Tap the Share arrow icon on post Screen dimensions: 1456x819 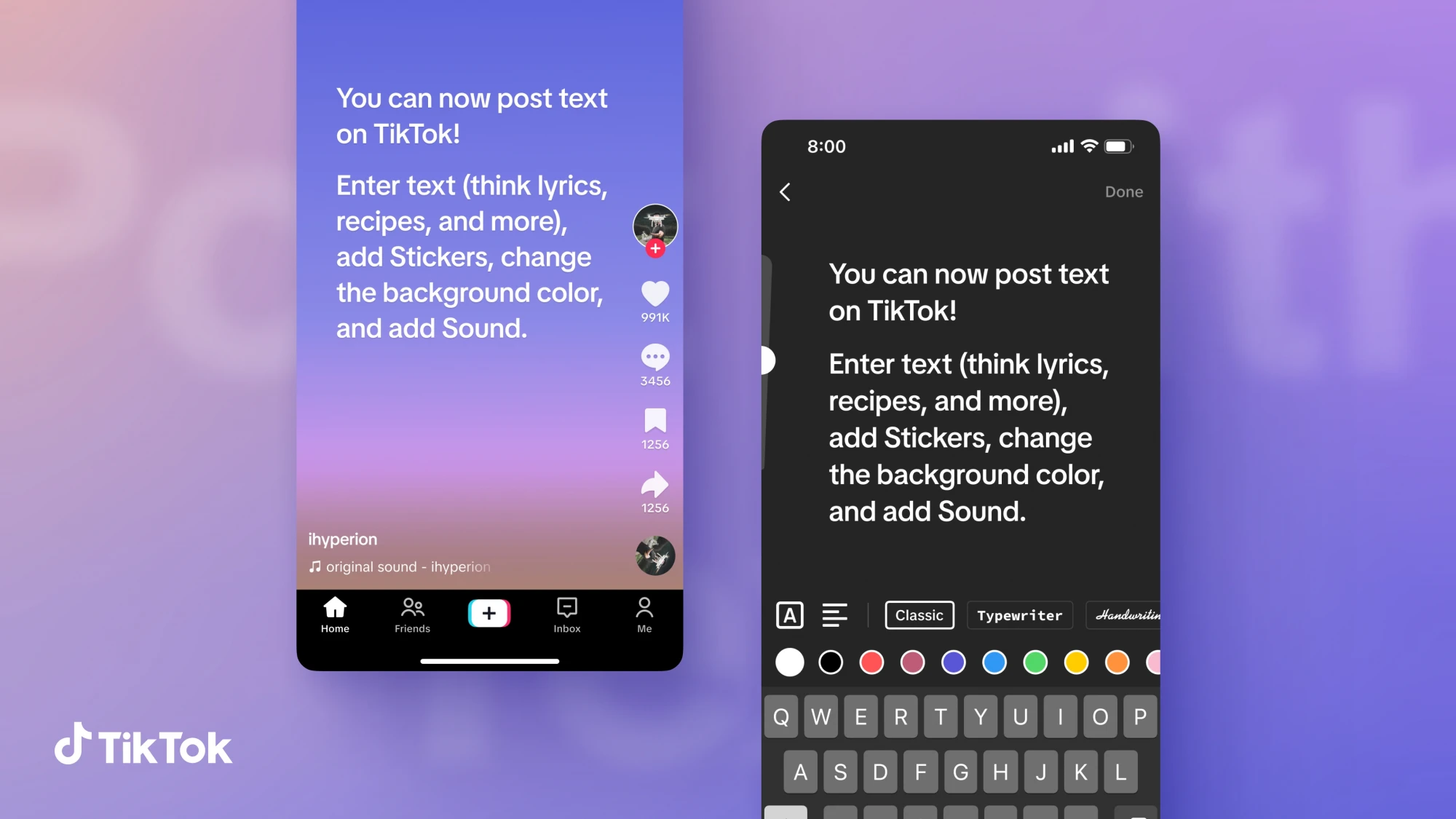tap(654, 484)
